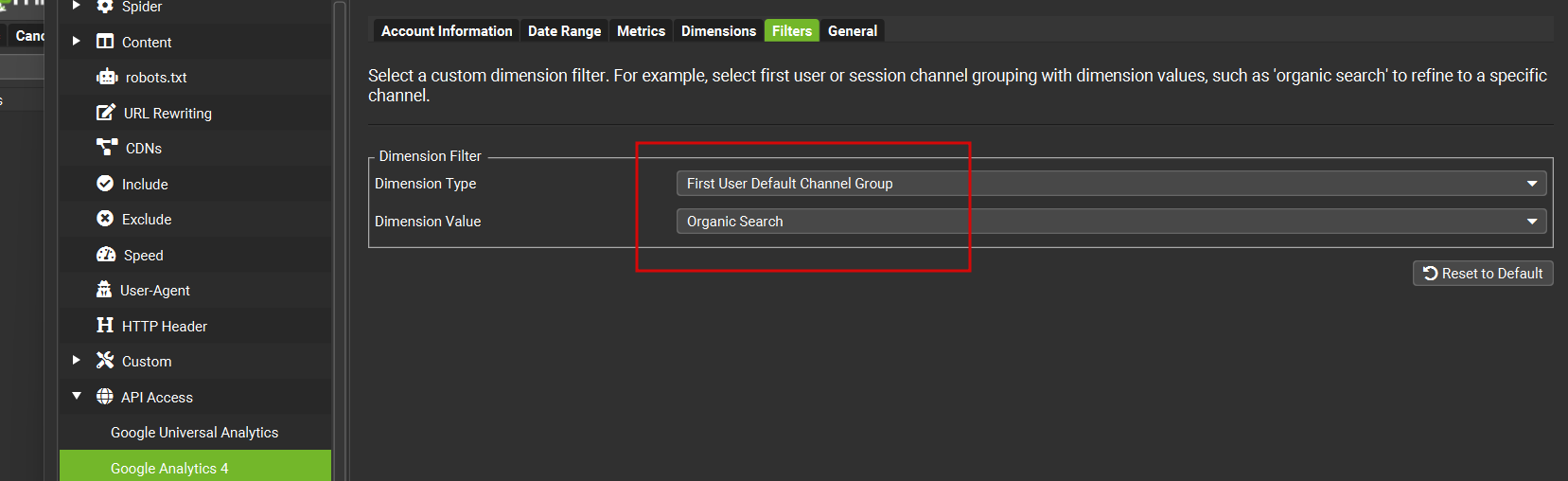Click the URL Rewriting pencil icon
The width and height of the screenshot is (1568, 481).
pos(106,113)
